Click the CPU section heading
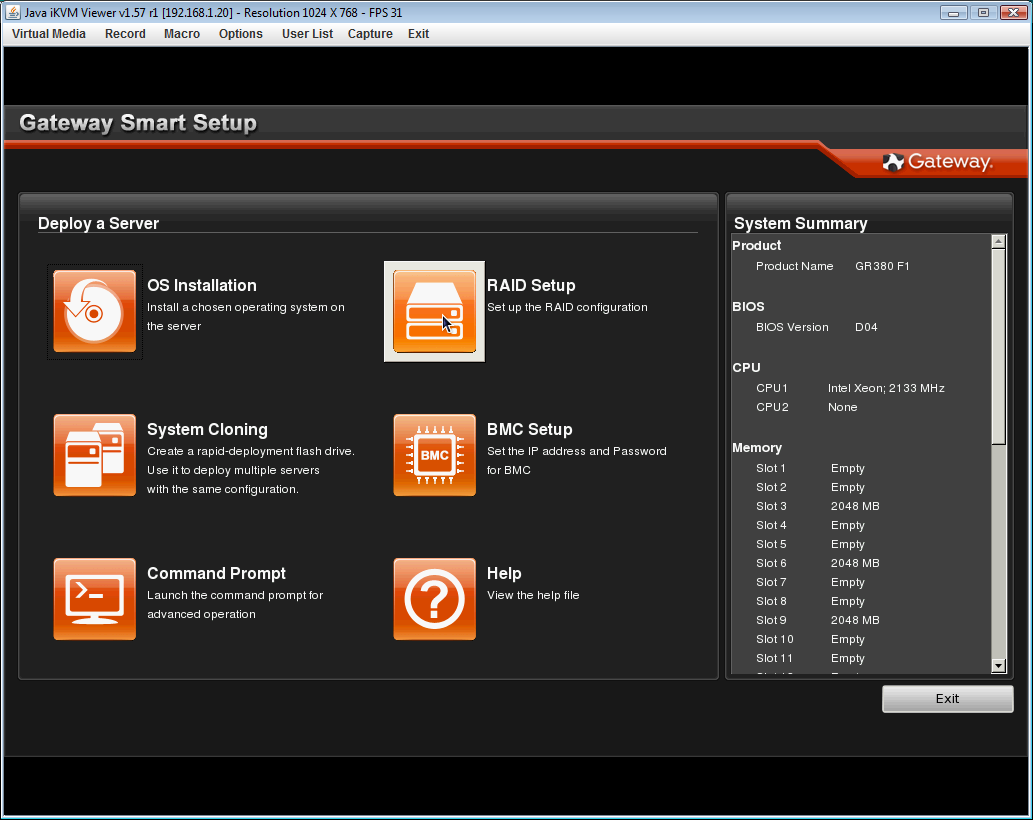The image size is (1033, 820). click(746, 368)
